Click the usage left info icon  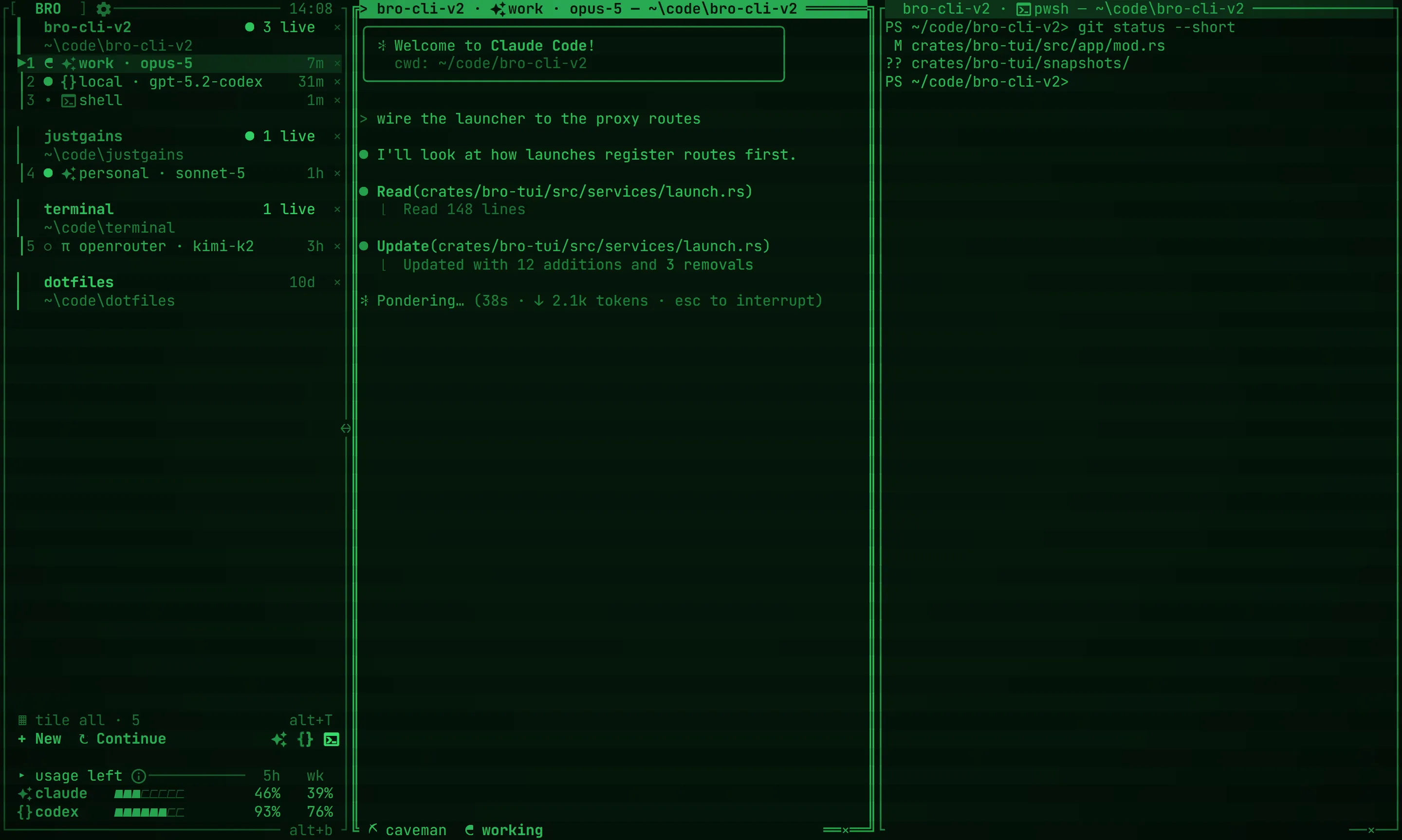[139, 776]
